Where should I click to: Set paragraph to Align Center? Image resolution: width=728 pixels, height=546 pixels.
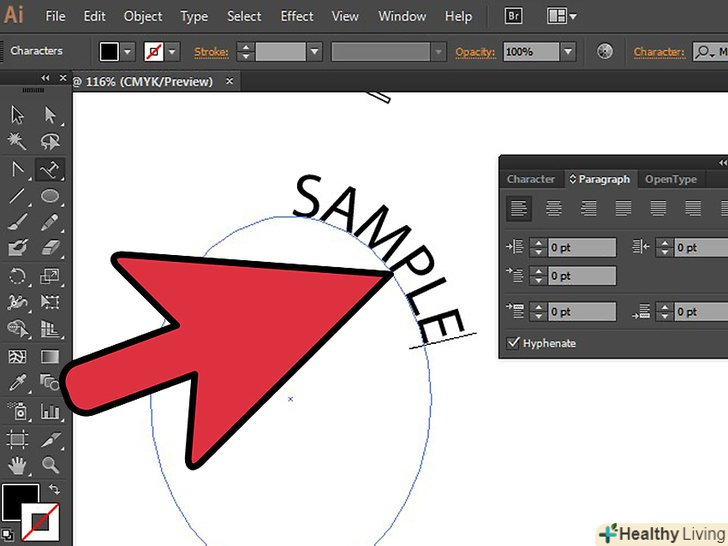point(553,208)
